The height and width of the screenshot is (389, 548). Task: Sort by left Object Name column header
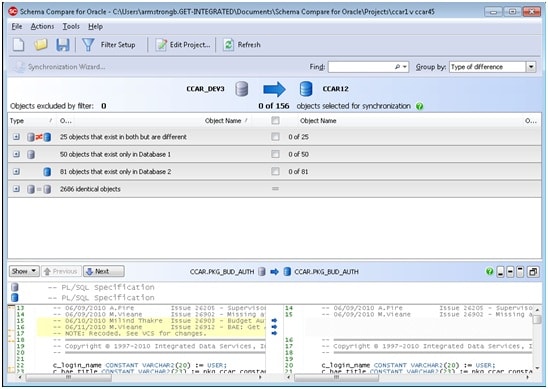pos(223,121)
